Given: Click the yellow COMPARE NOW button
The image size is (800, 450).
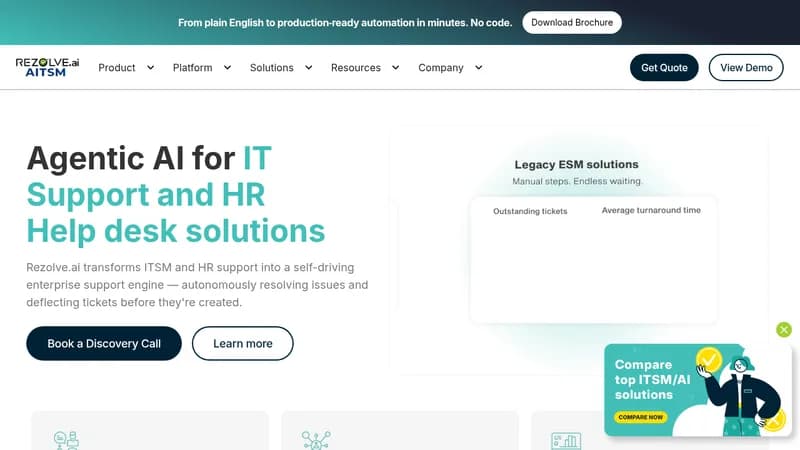Looking at the screenshot, I should pos(640,417).
